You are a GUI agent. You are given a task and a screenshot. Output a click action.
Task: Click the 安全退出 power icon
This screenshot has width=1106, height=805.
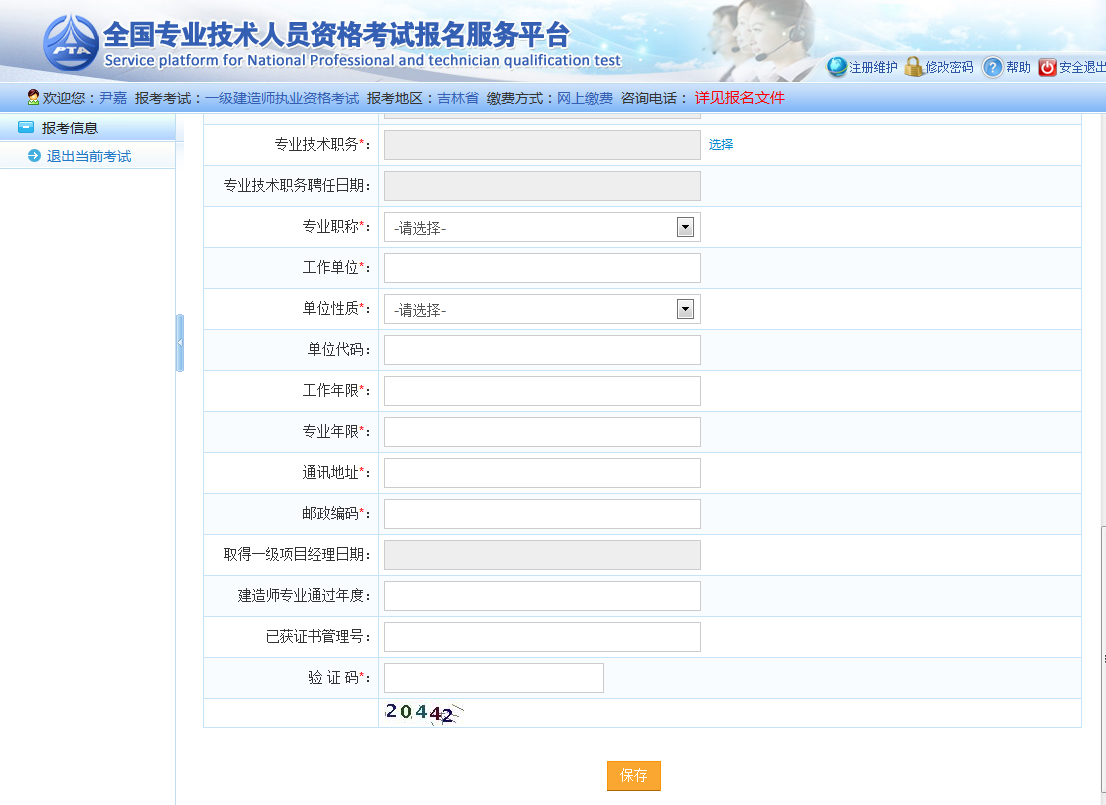click(x=1047, y=67)
